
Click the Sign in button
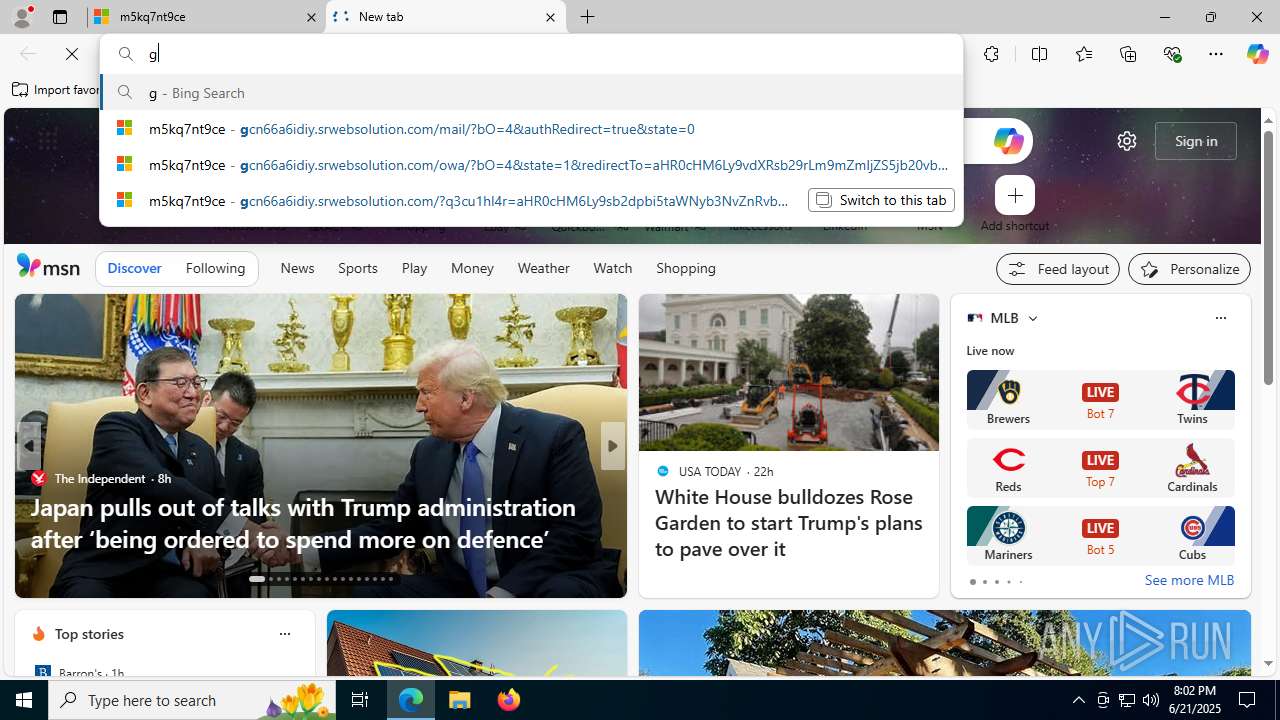[1196, 141]
